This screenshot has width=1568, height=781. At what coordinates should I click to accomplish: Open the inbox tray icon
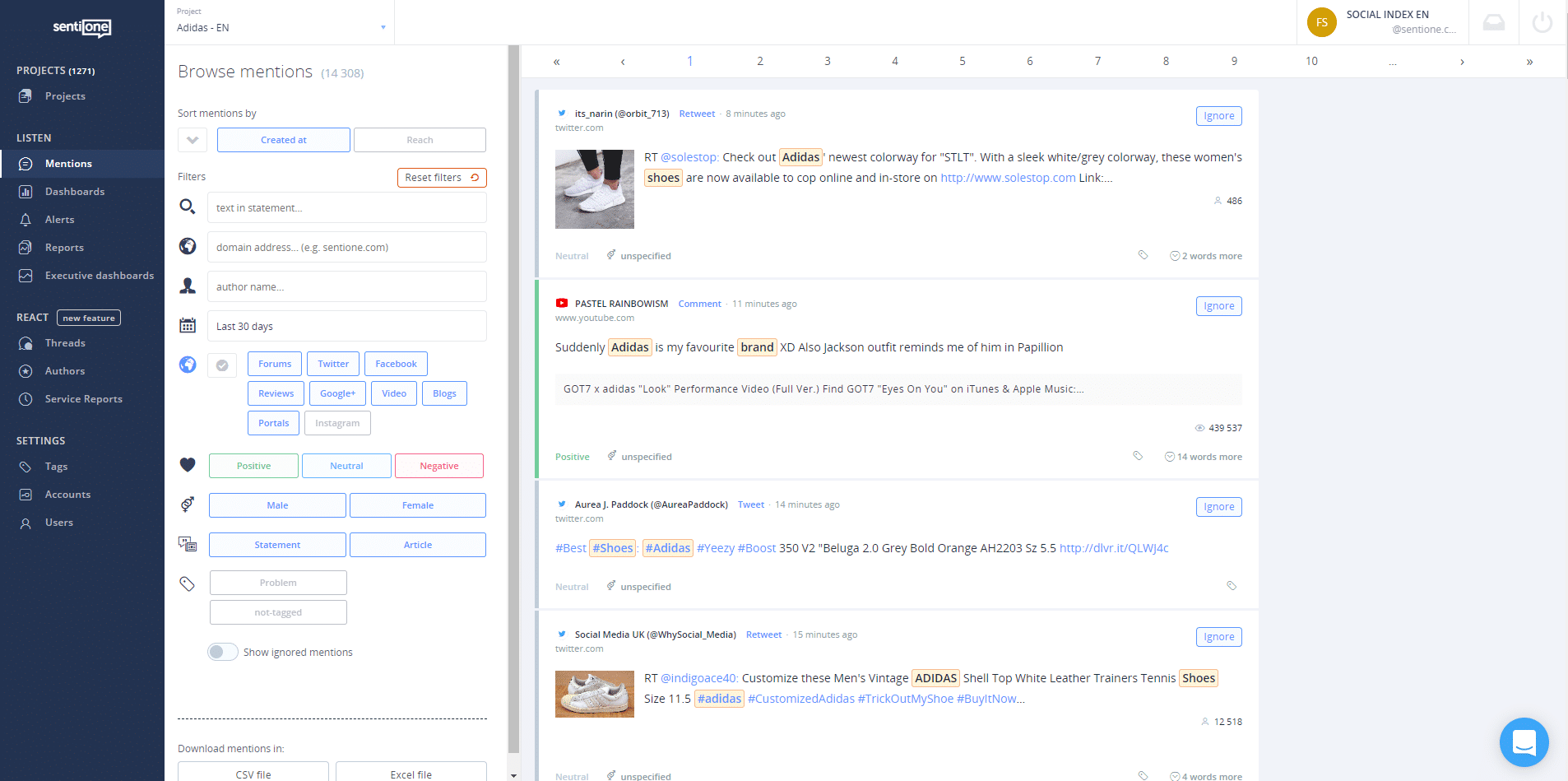[1493, 23]
